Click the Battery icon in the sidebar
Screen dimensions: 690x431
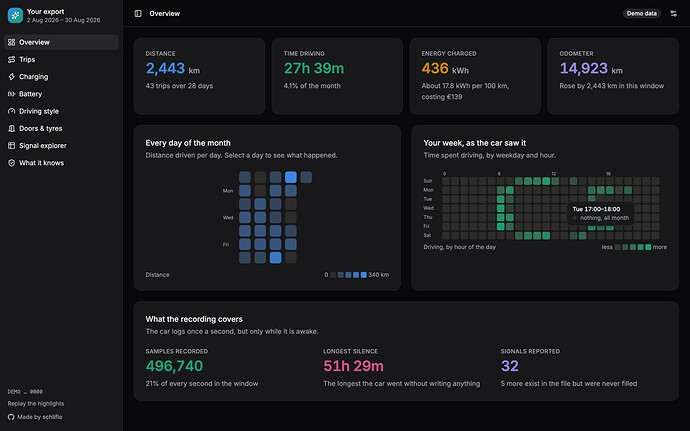pyautogui.click(x=11, y=94)
